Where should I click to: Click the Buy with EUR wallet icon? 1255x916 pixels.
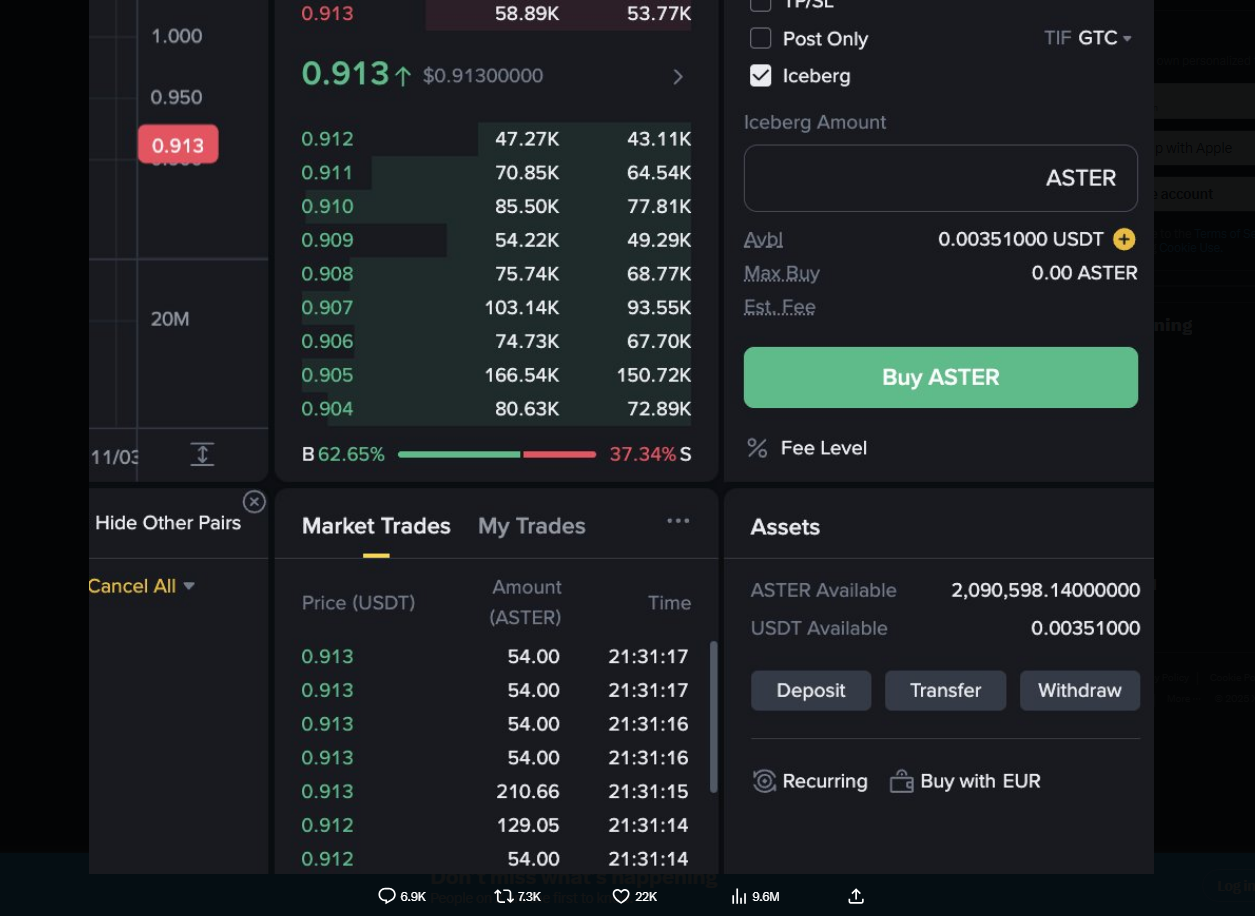click(903, 781)
